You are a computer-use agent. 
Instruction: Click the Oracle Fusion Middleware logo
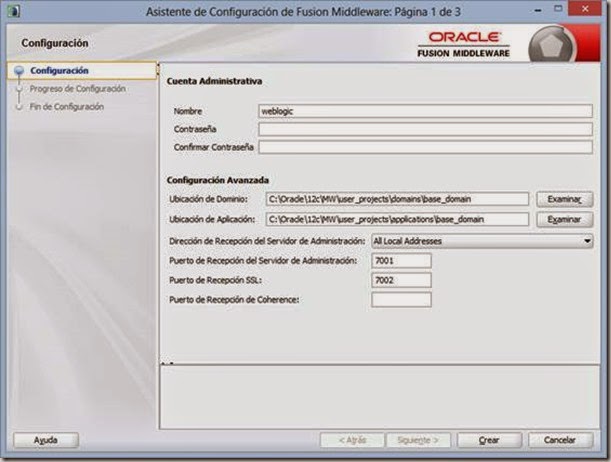click(463, 44)
